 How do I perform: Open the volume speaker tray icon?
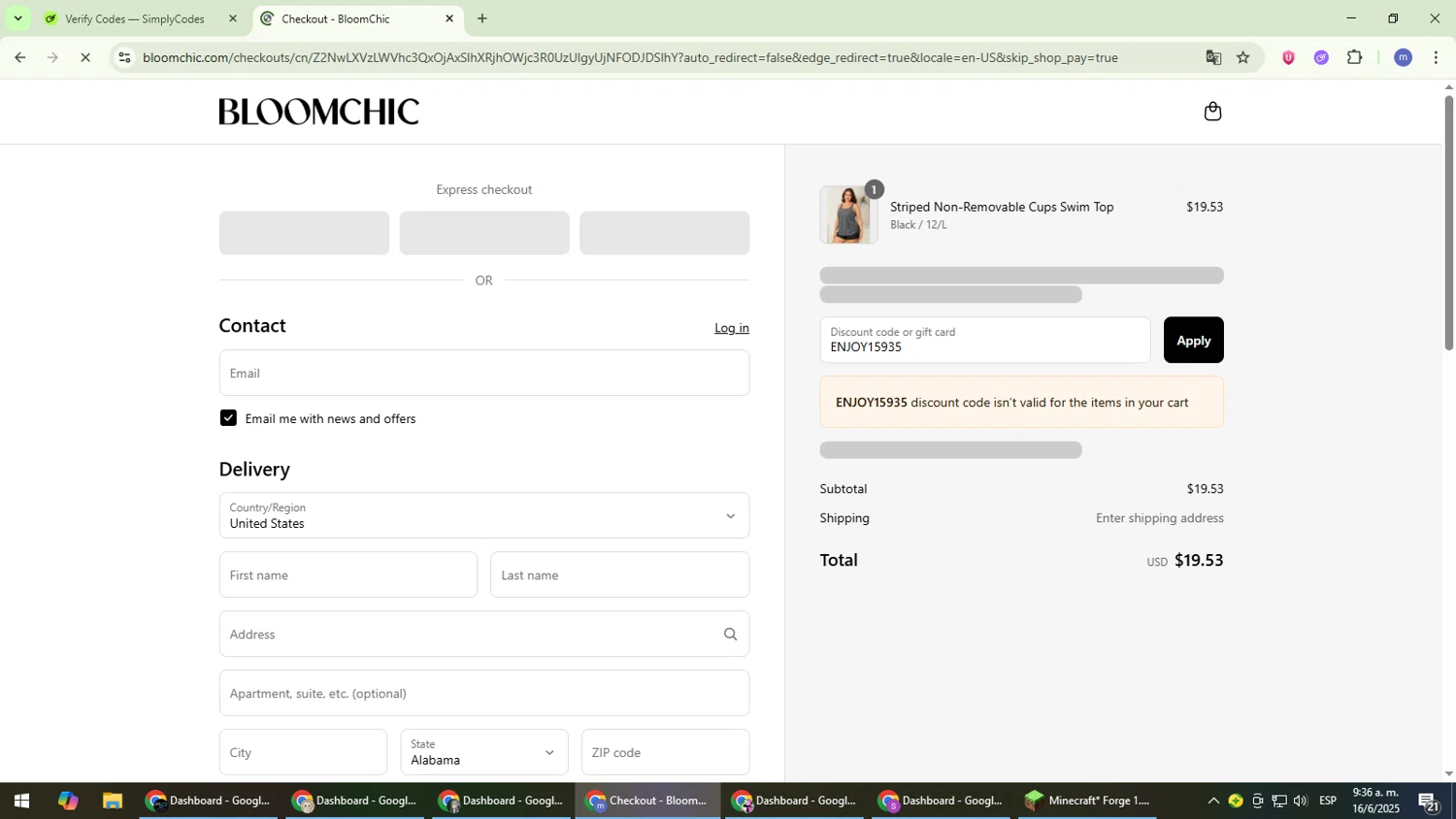click(x=1301, y=802)
